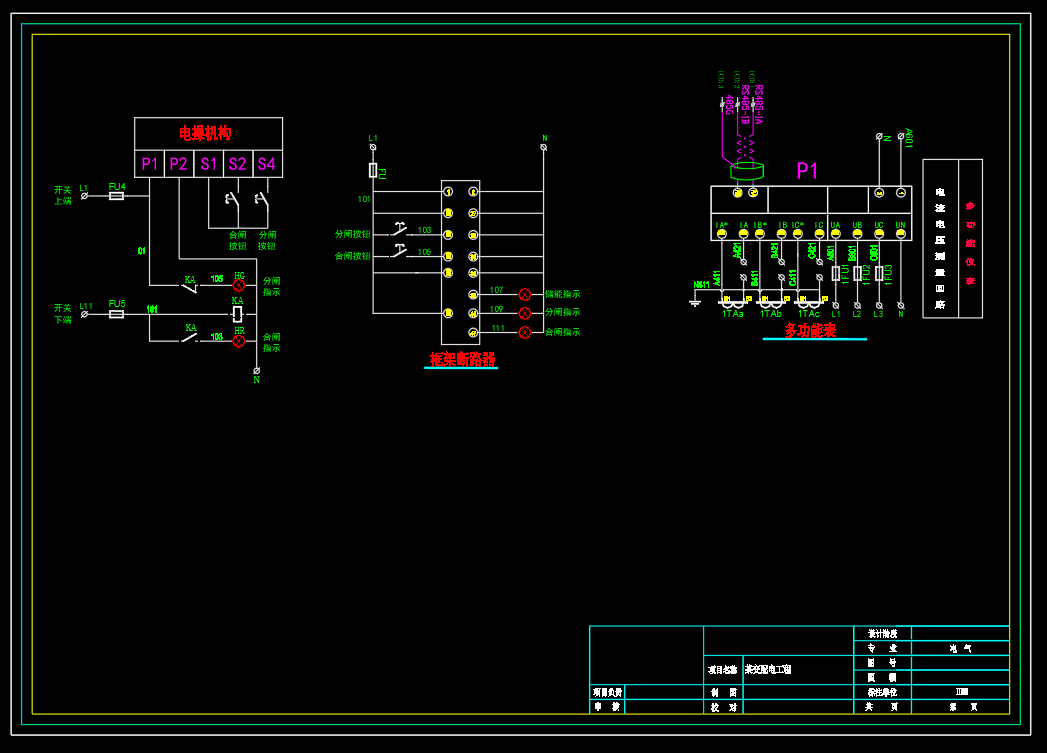Select the 1FU3 fuse symbol

pyautogui.click(x=879, y=273)
